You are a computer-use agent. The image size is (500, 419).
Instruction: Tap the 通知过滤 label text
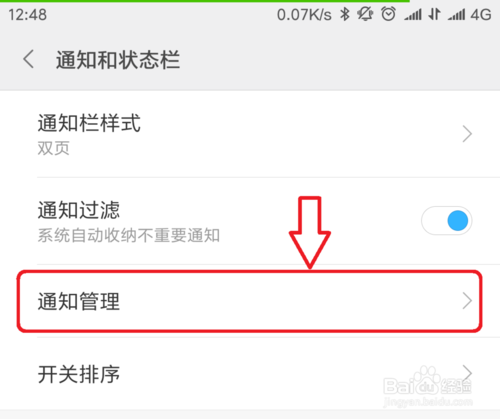pyautogui.click(x=79, y=210)
